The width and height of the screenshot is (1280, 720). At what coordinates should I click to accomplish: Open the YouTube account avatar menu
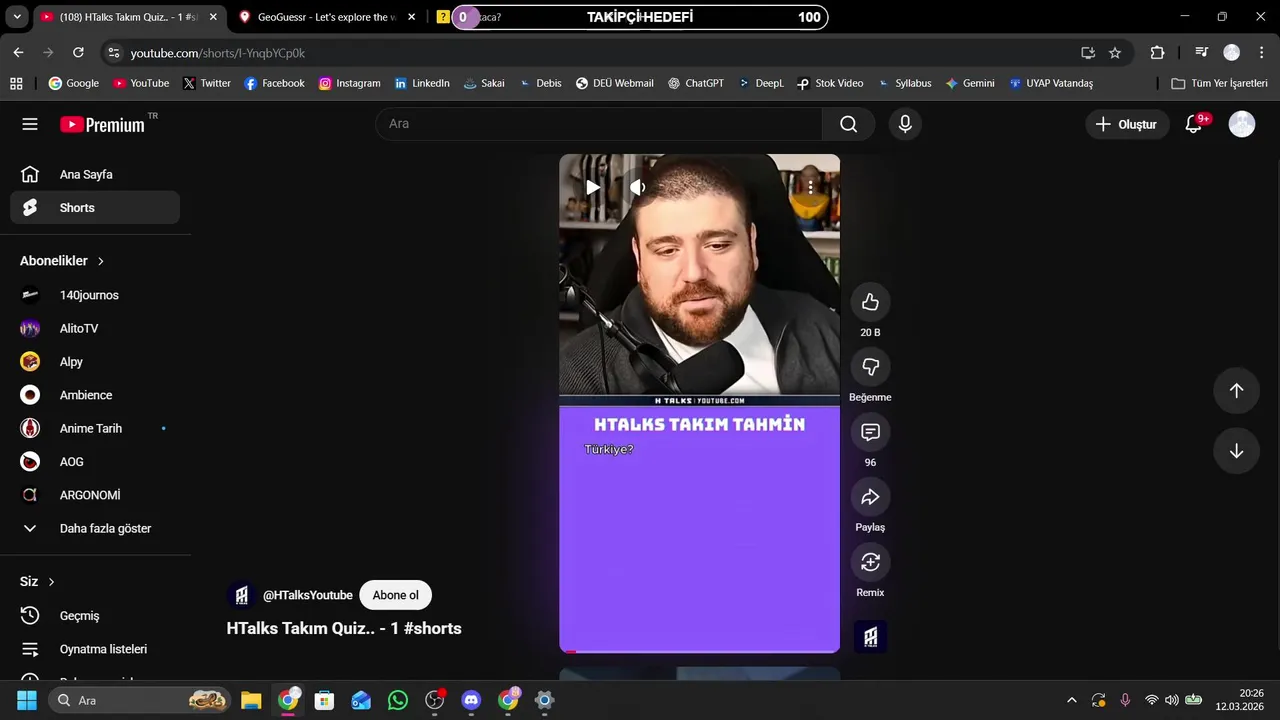[1242, 124]
